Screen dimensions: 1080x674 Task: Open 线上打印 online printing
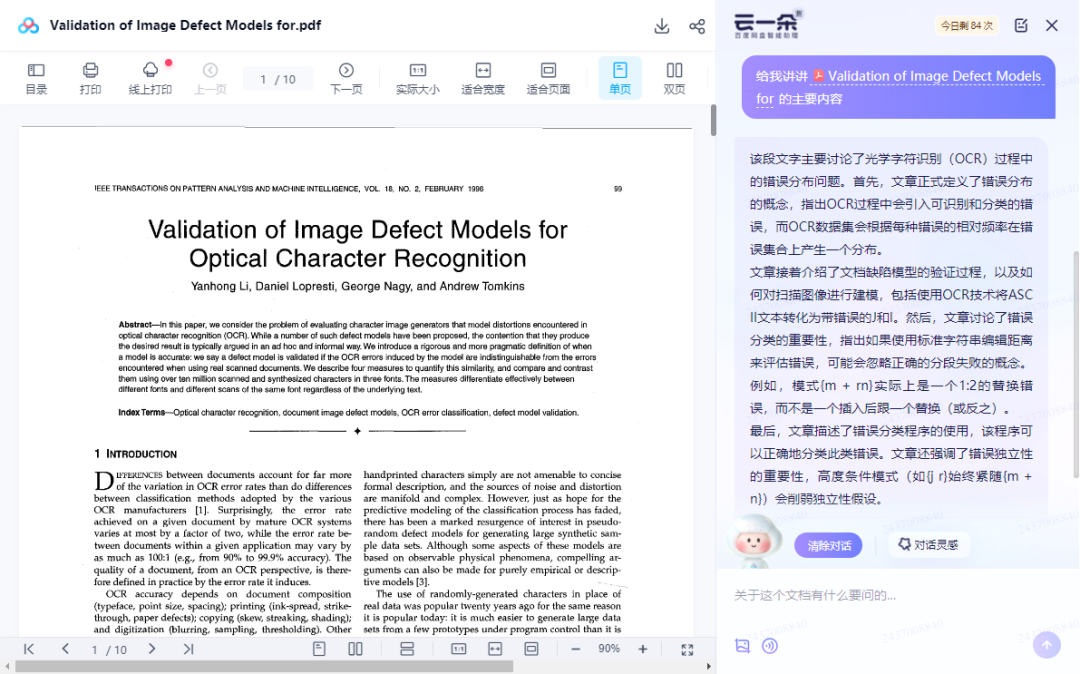tap(150, 78)
